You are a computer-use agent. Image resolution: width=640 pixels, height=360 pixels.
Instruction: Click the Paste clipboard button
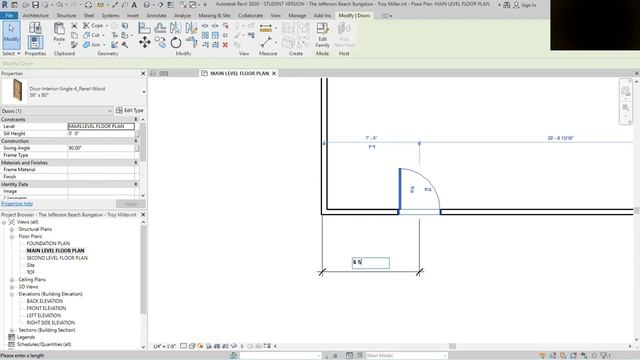59,32
